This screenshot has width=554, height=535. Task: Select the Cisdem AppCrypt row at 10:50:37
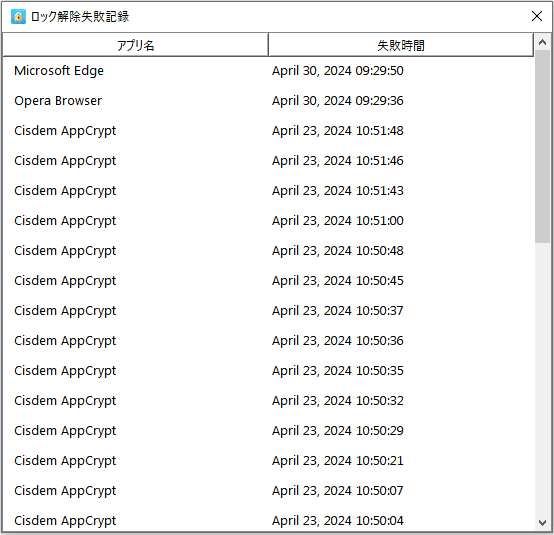click(268, 311)
